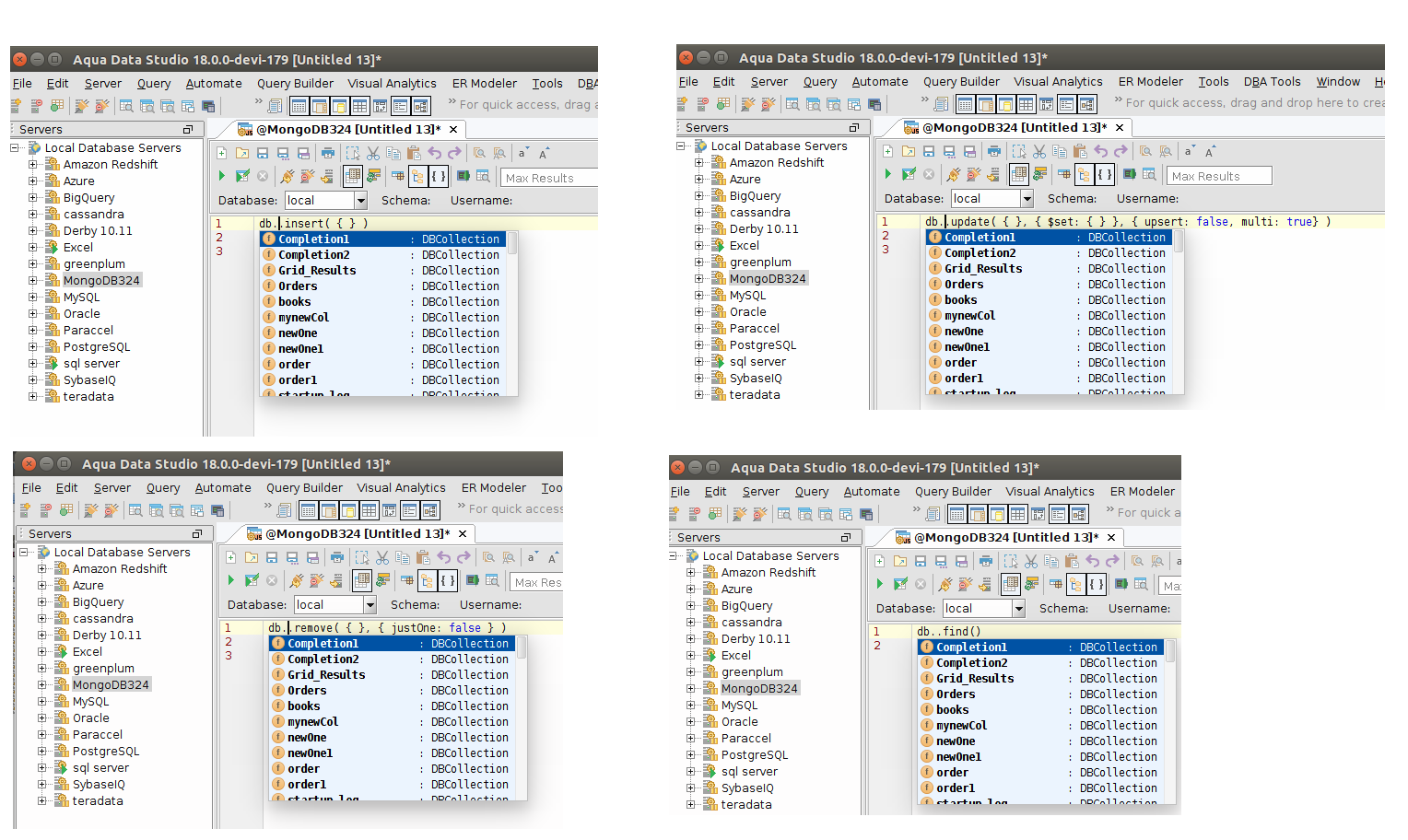Choose 'Orders' completion in the db.find window
Viewport: 1408px width, 840px height.
tap(1041, 694)
